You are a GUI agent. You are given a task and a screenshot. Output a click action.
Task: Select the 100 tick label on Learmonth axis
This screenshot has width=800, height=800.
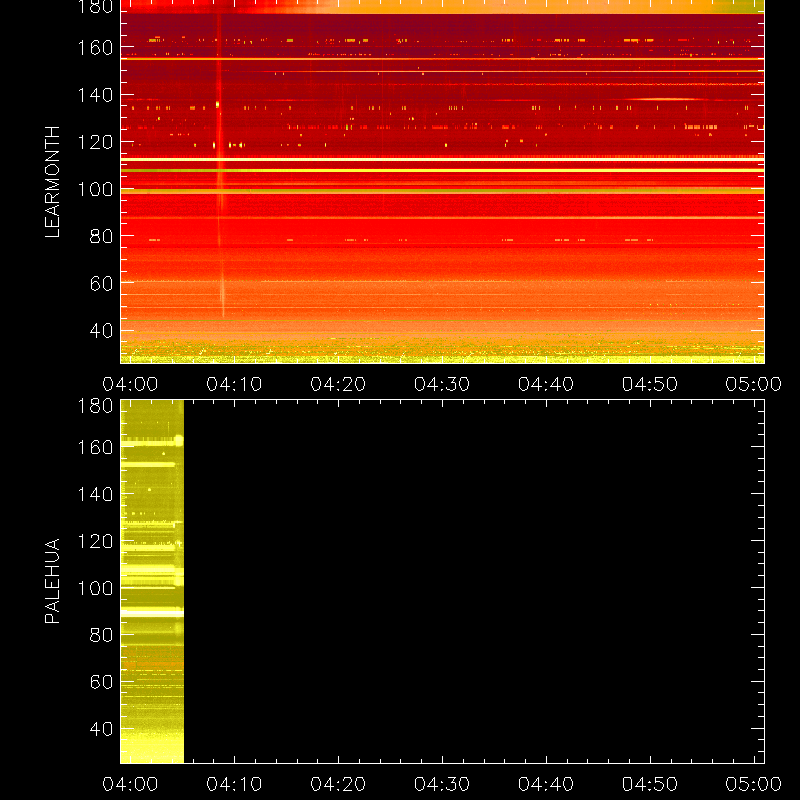pos(95,189)
